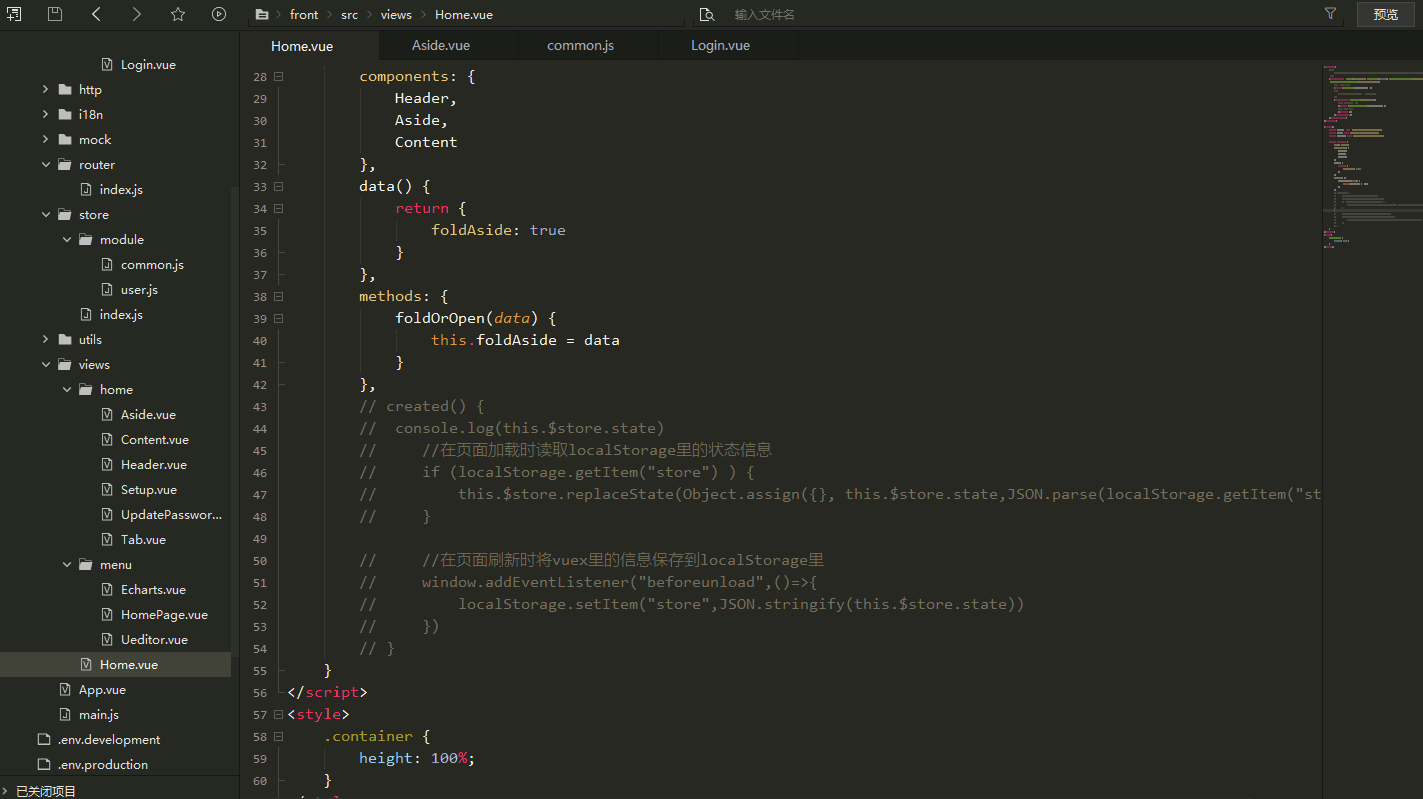Image resolution: width=1423 pixels, height=799 pixels.
Task: Click the Vue icon for App.vue
Action: 65,689
